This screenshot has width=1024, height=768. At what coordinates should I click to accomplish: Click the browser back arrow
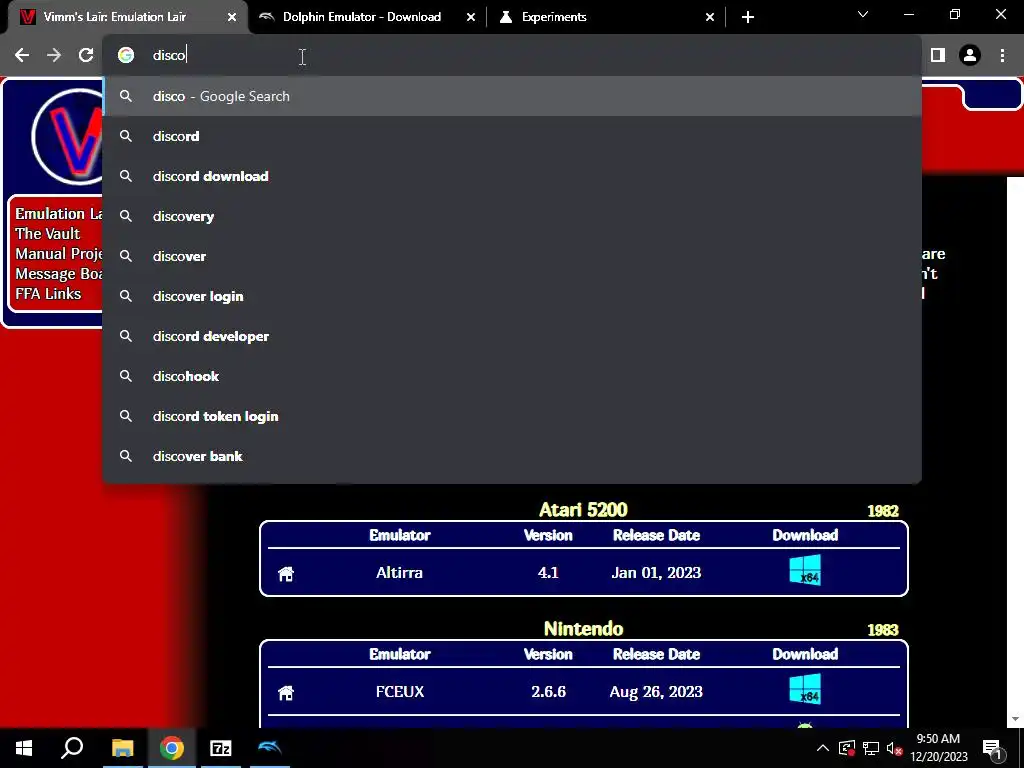tap(22, 56)
